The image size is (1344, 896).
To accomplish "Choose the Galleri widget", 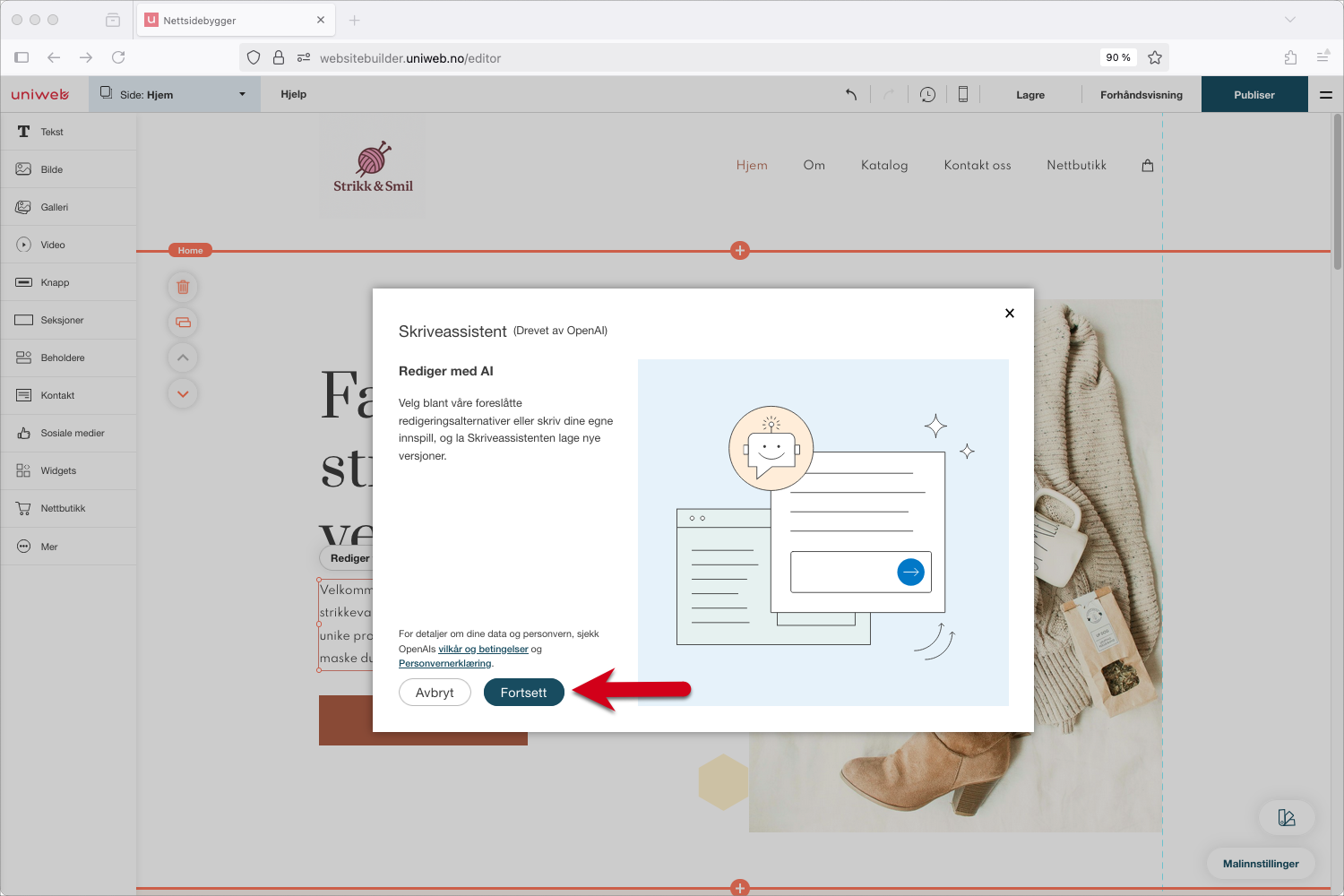I will (68, 207).
